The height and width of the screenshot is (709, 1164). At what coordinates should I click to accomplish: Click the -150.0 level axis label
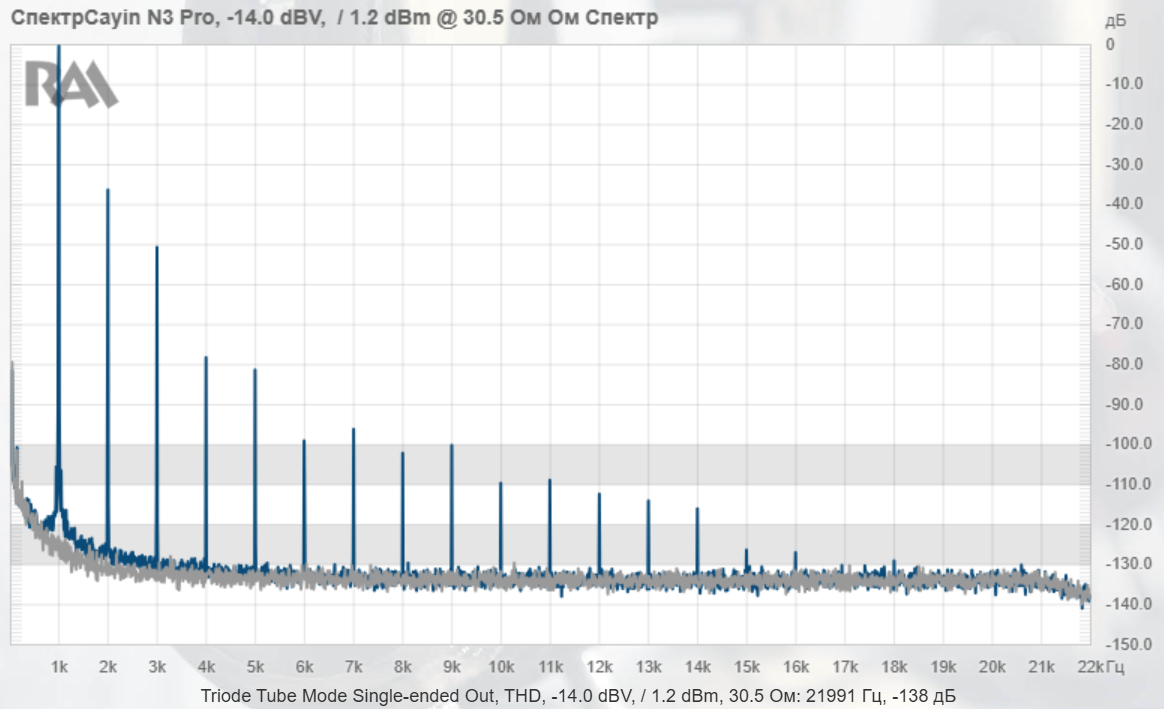(x=1128, y=644)
